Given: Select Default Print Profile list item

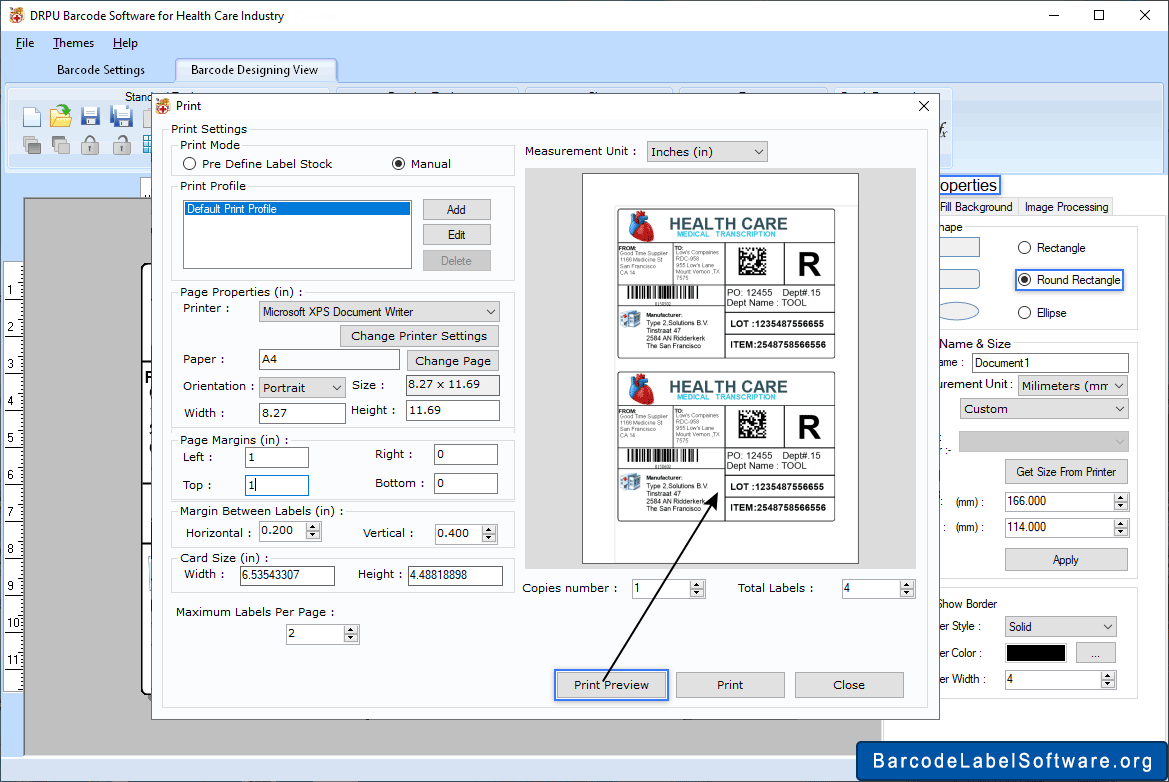Looking at the screenshot, I should (297, 209).
